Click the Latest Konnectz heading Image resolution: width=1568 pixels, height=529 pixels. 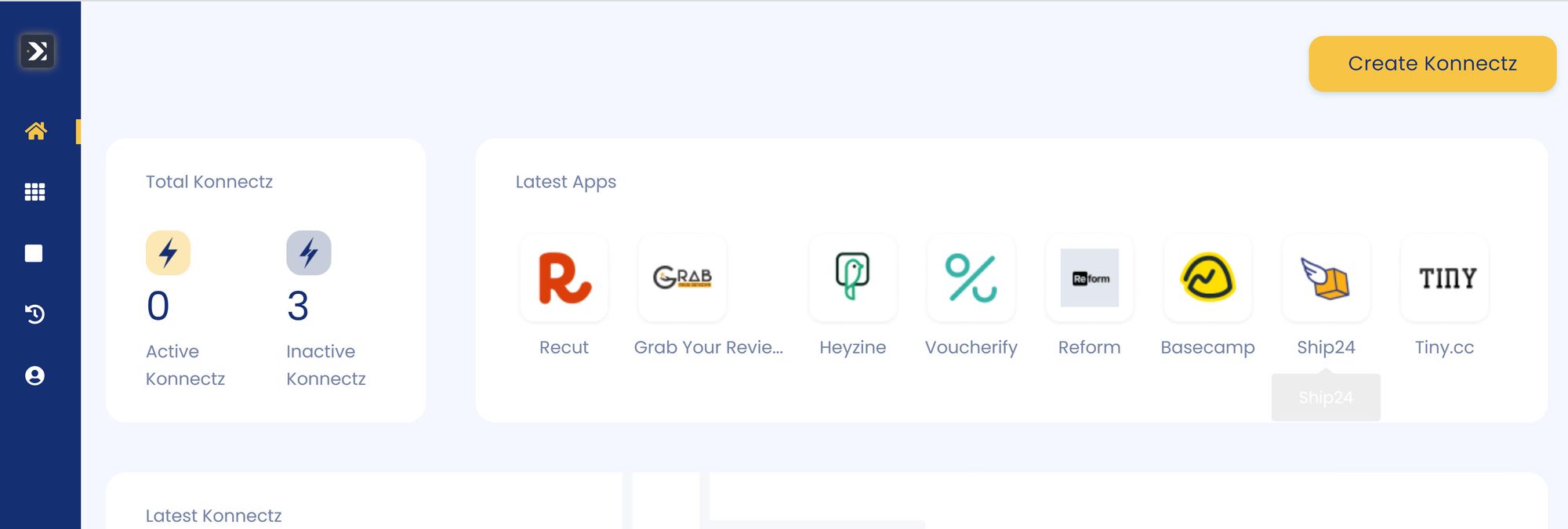click(x=213, y=516)
